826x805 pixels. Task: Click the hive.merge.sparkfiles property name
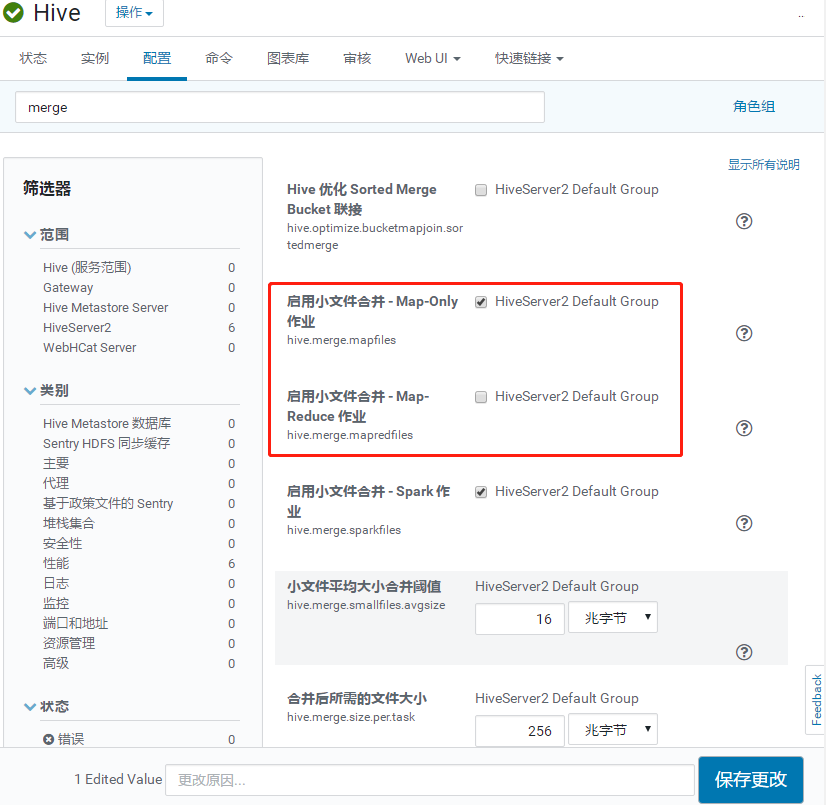(344, 530)
